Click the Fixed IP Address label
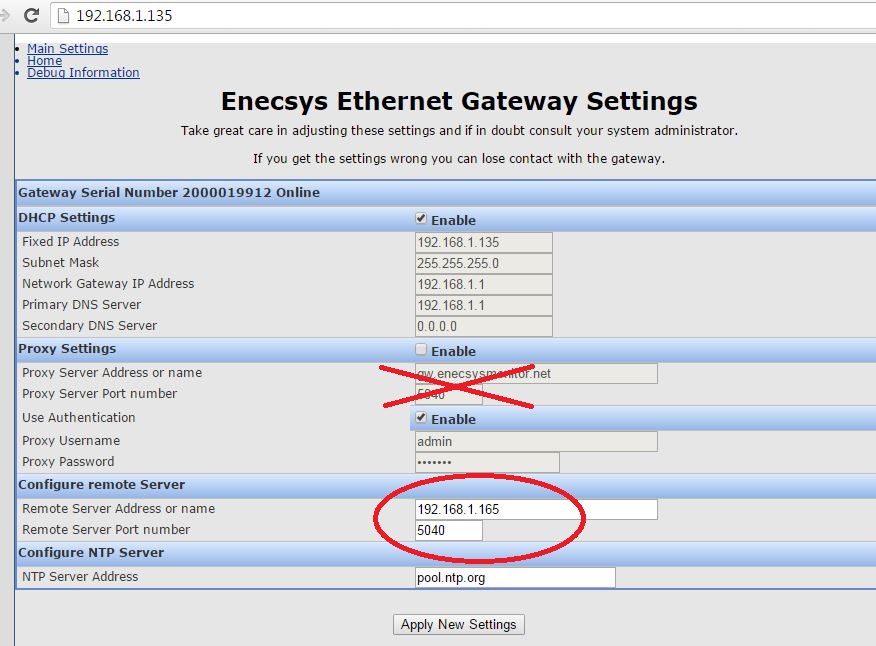876x646 pixels. (x=70, y=241)
